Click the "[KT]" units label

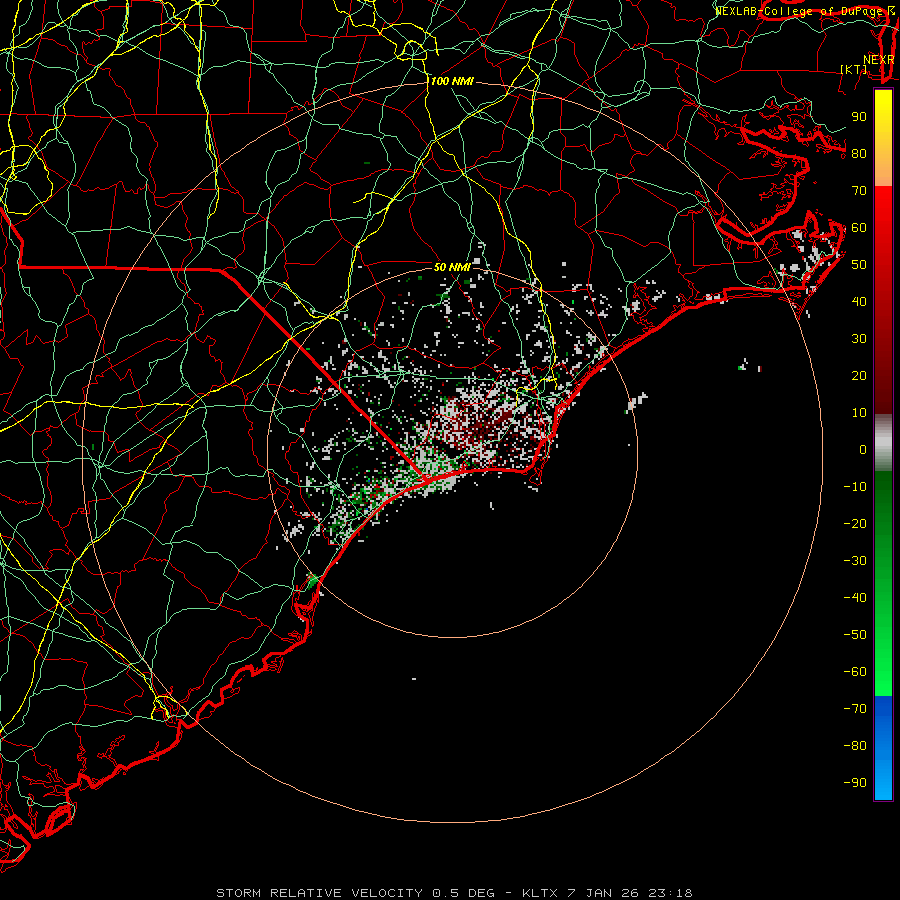click(854, 69)
